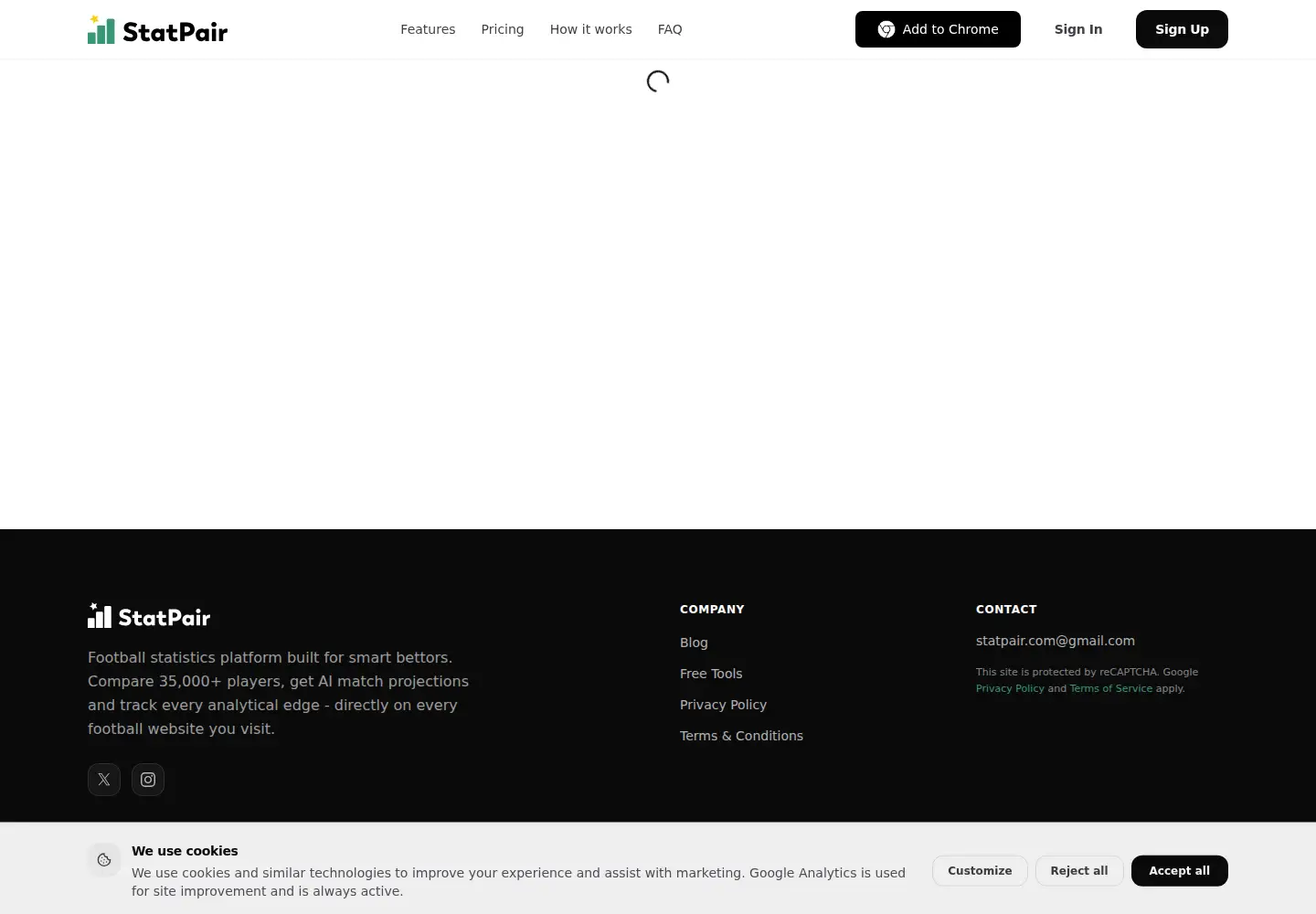Viewport: 1316px width, 914px height.
Task: Click the StatPair logo in the header
Action: [157, 30]
